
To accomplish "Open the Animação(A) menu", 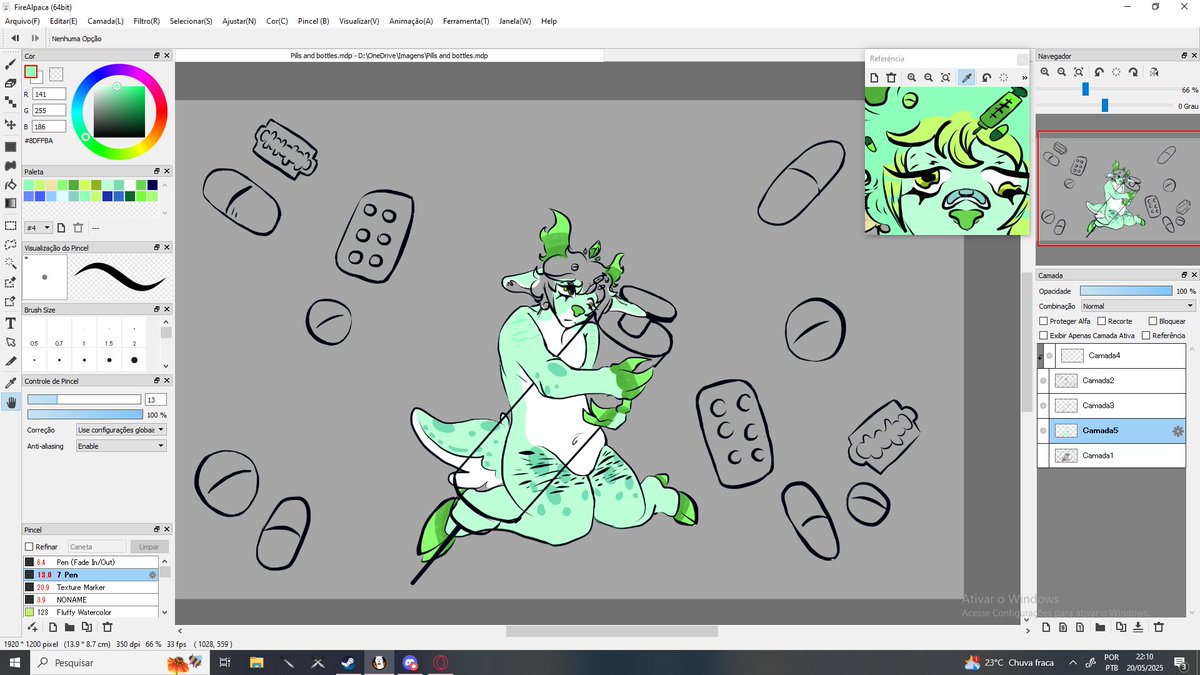I will pyautogui.click(x=410, y=21).
